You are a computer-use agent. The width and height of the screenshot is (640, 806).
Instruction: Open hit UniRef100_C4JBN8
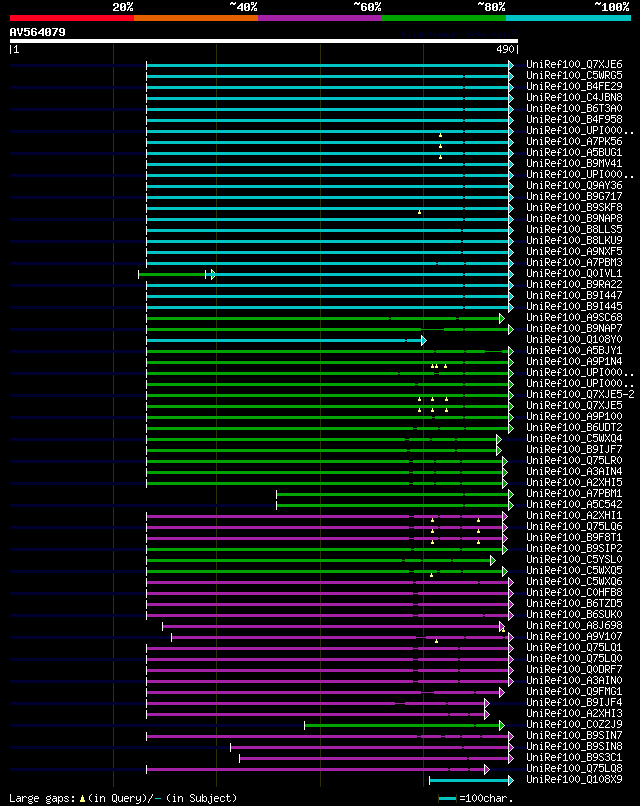574,97
